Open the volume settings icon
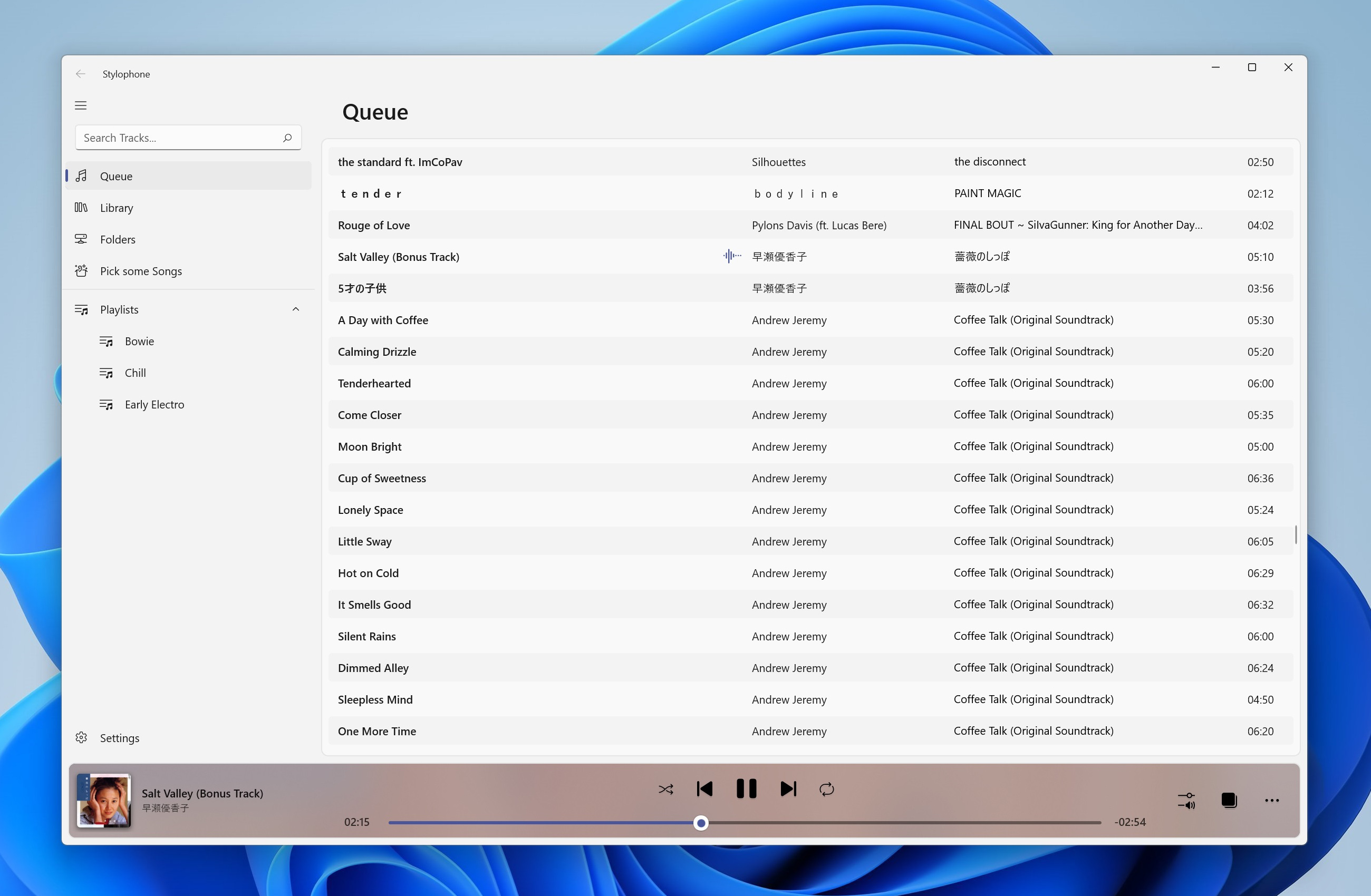 click(x=1186, y=801)
